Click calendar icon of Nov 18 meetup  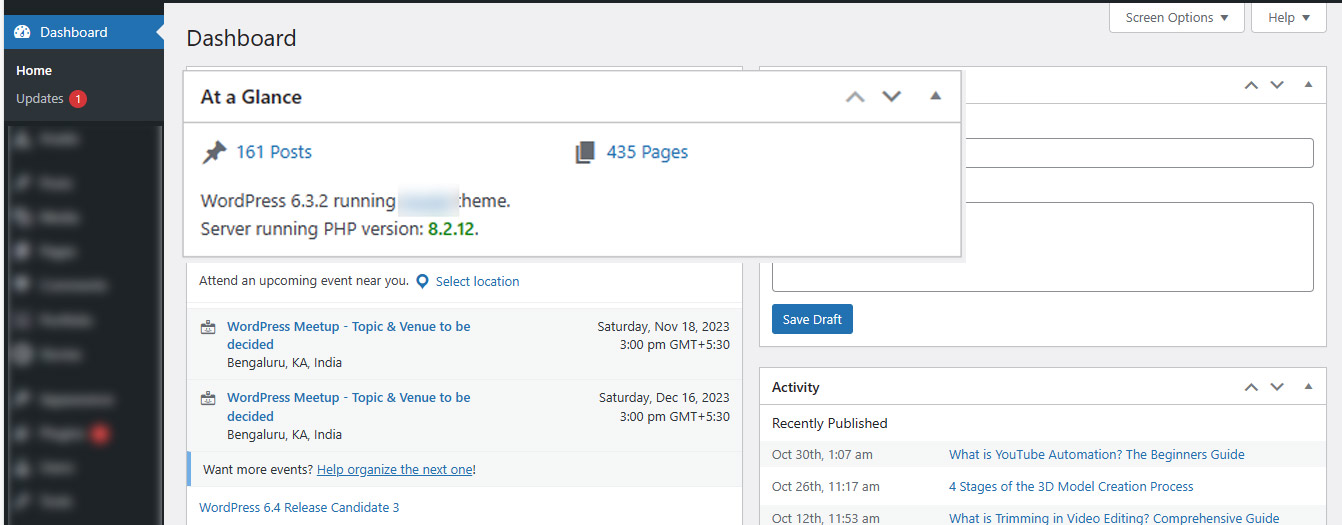pyautogui.click(x=208, y=327)
